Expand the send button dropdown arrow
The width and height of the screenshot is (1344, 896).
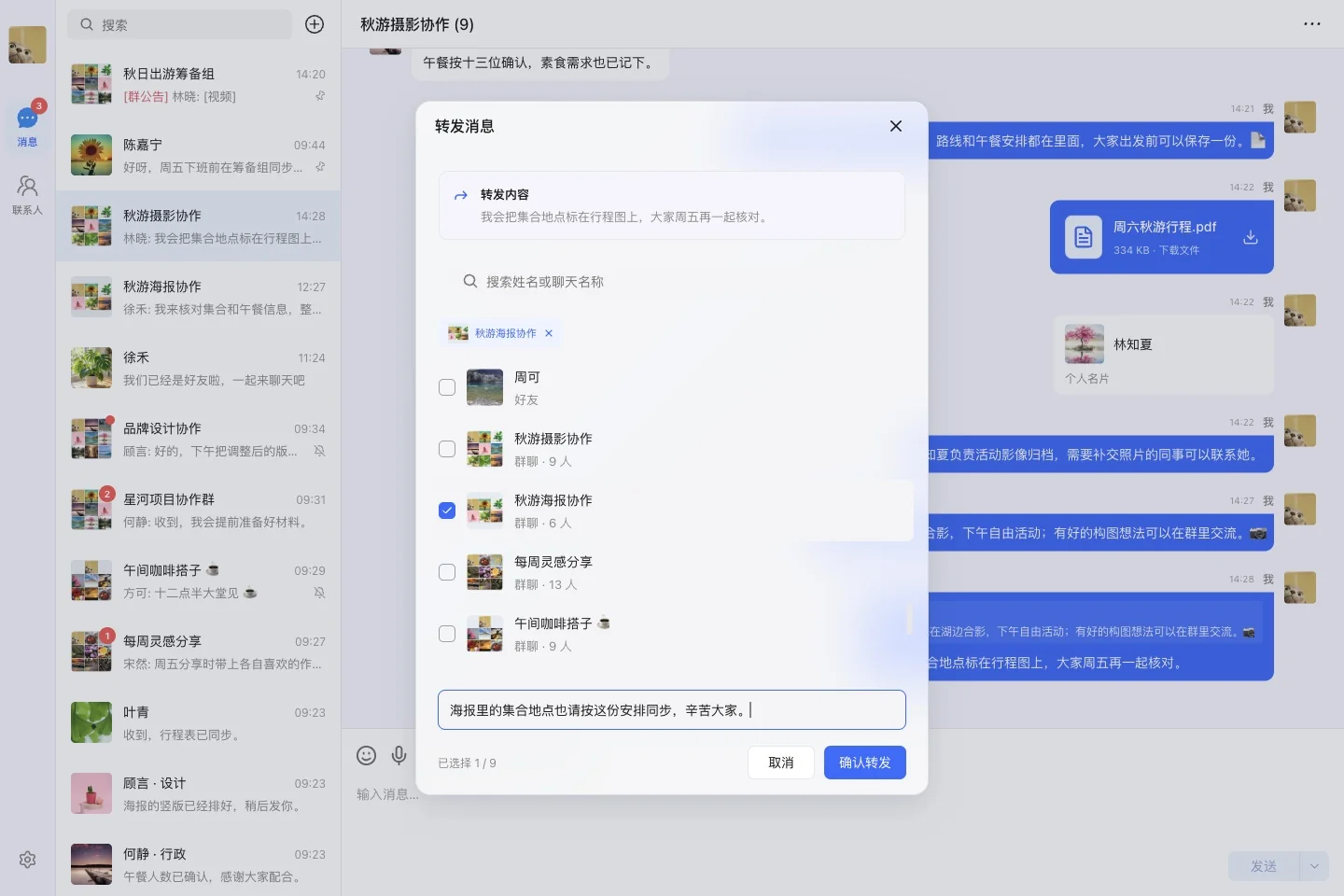tap(1314, 866)
